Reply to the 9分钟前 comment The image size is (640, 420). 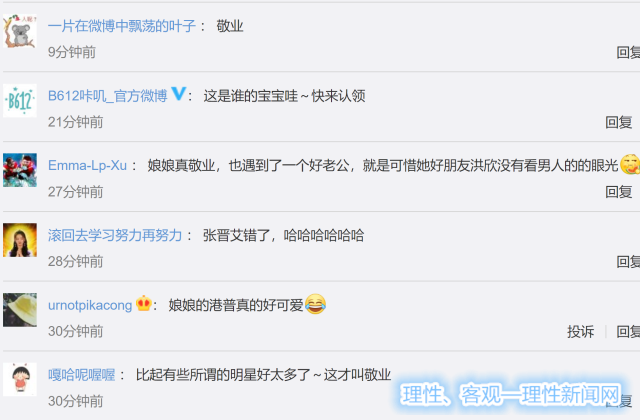[x=628, y=52]
